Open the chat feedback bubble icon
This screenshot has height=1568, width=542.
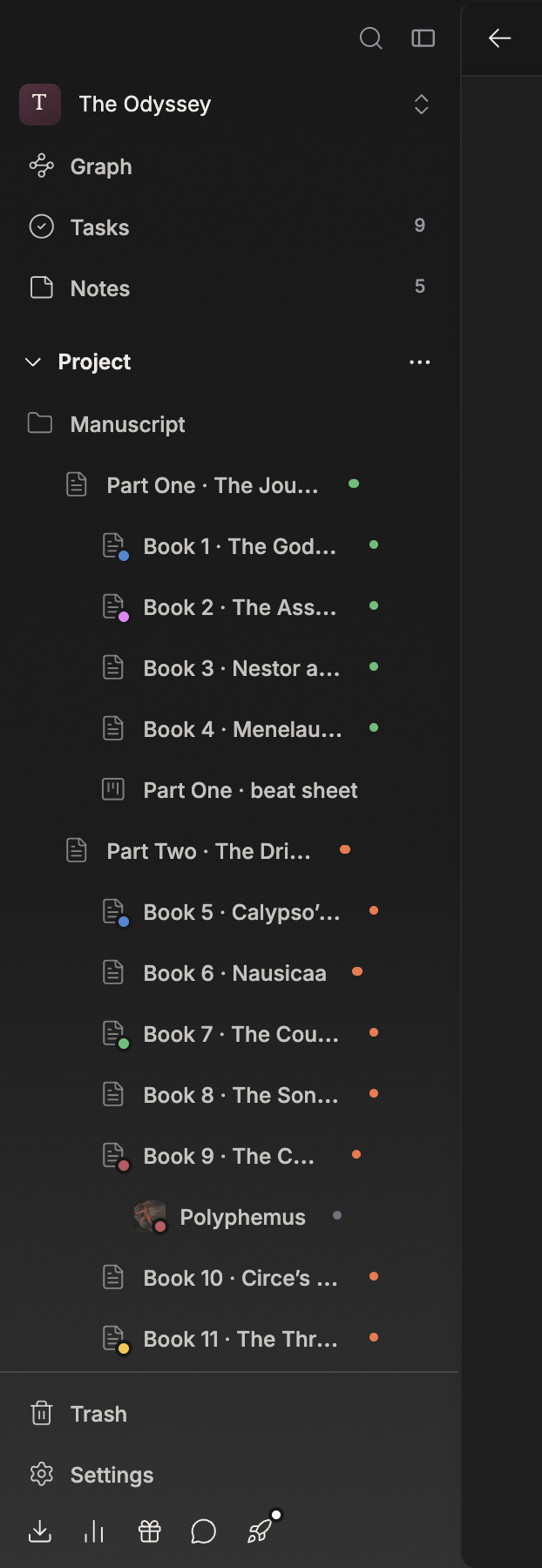(203, 1531)
